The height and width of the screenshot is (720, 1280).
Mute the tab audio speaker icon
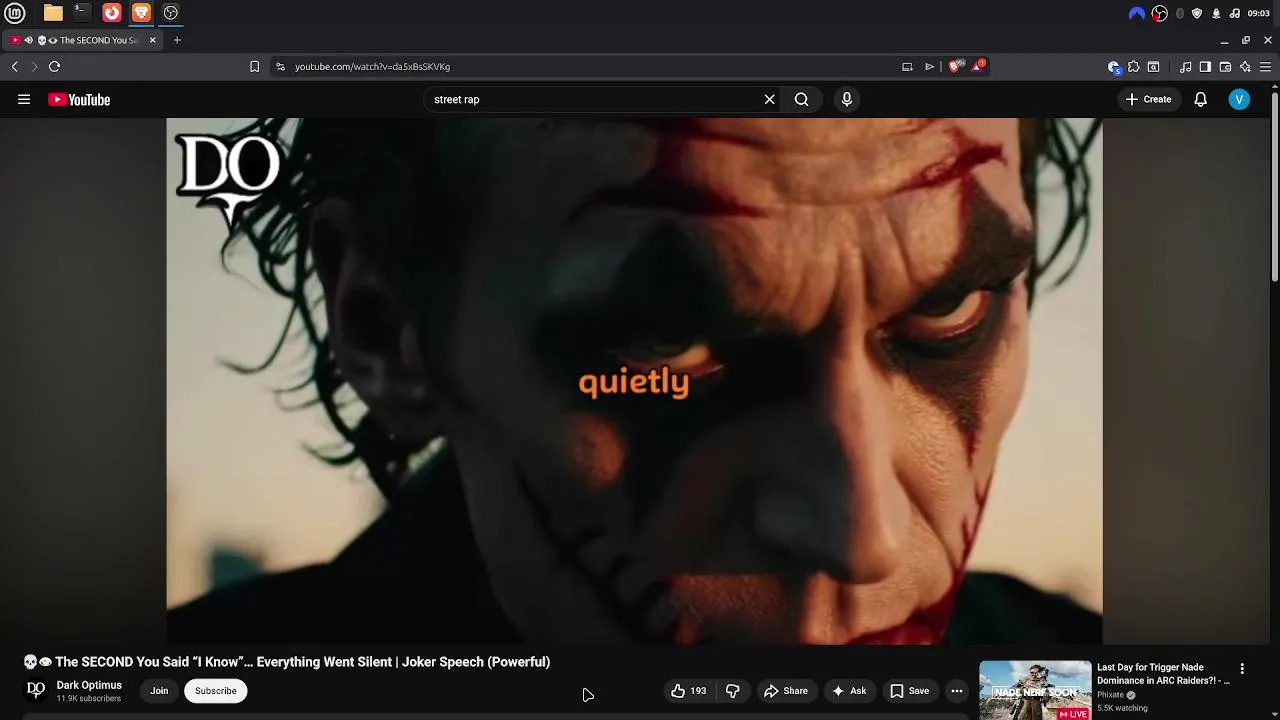pos(28,40)
